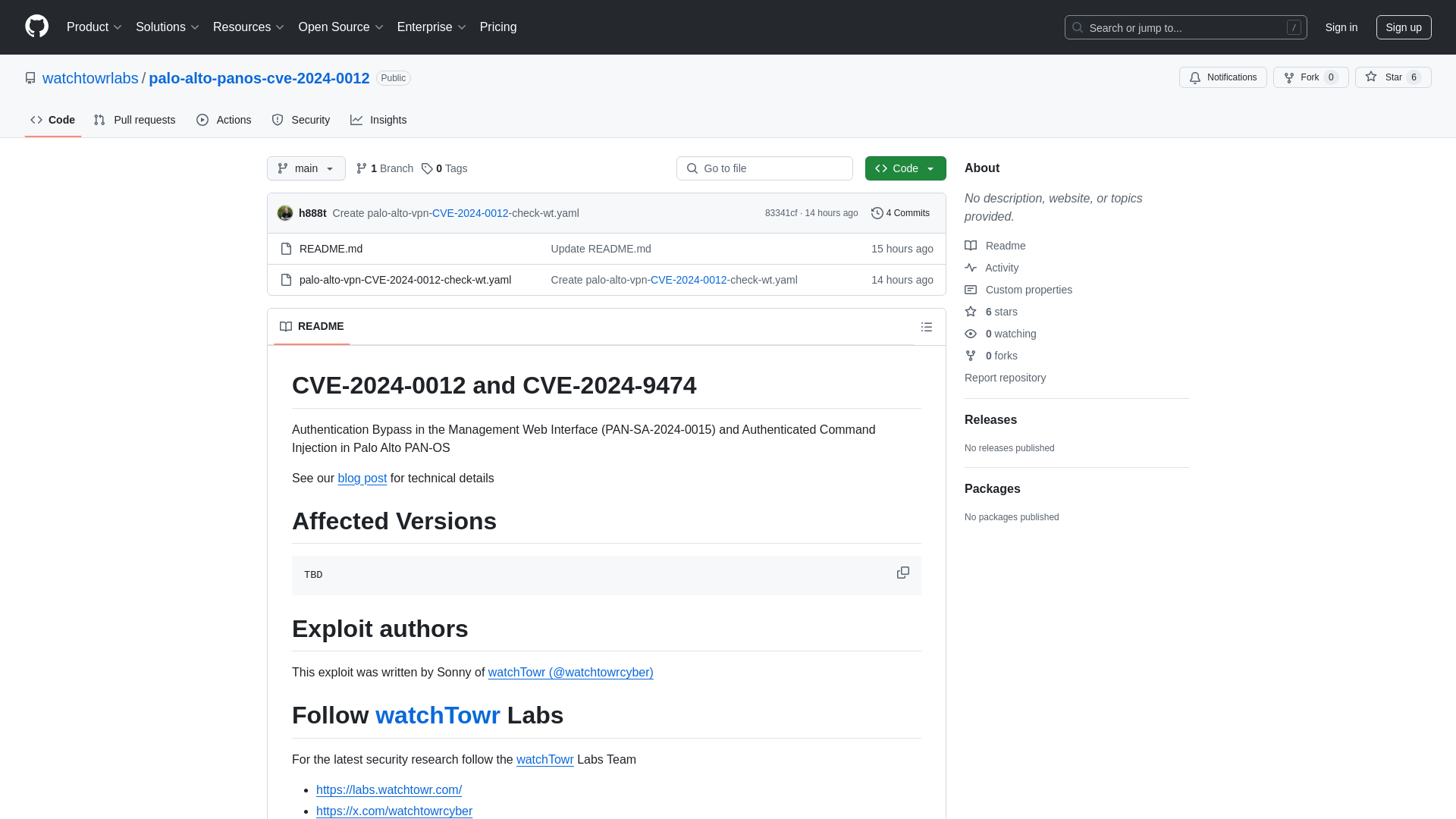Expand the main branch selector
The height and width of the screenshot is (819, 1456).
click(306, 168)
